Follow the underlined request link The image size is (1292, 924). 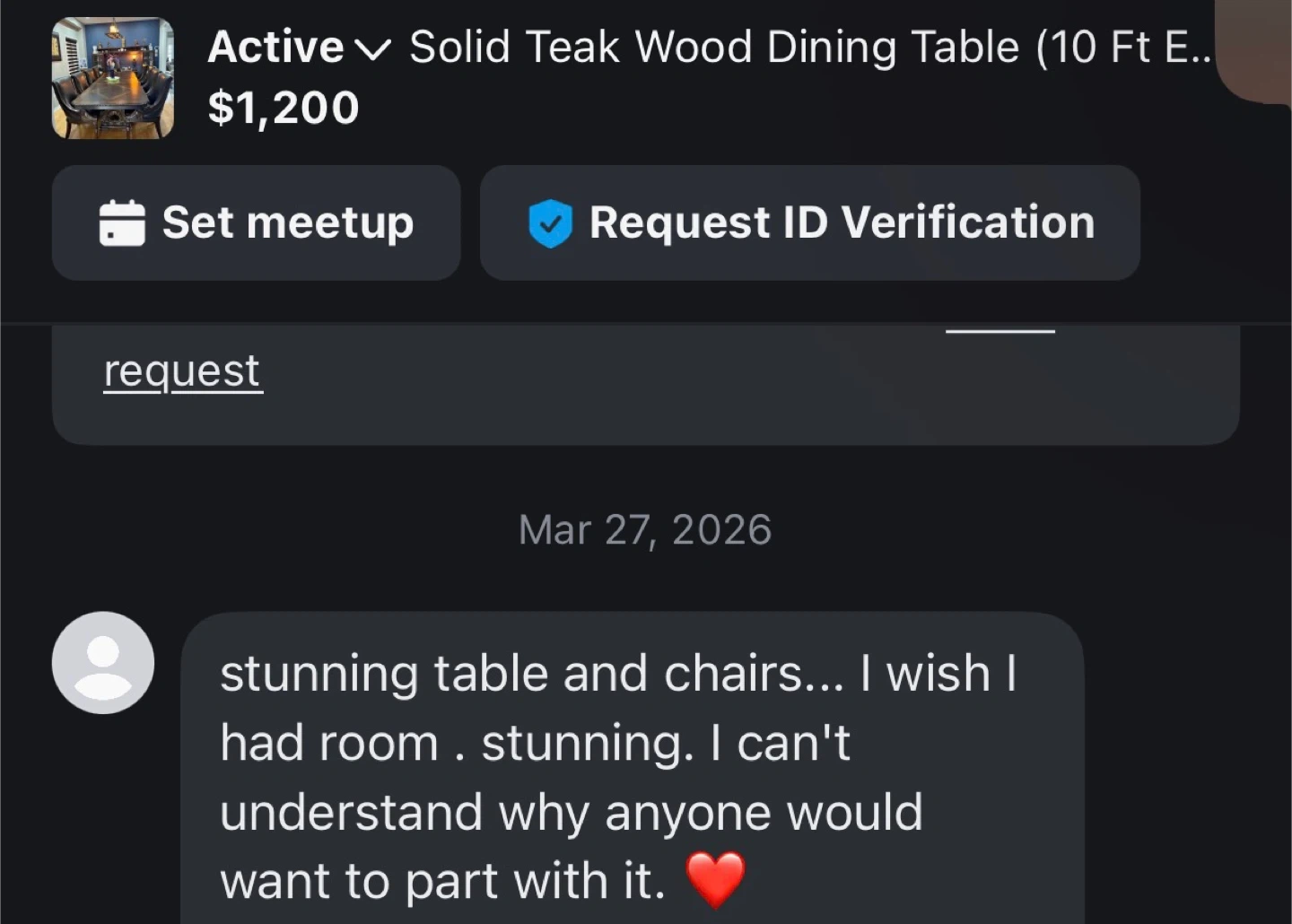point(182,371)
